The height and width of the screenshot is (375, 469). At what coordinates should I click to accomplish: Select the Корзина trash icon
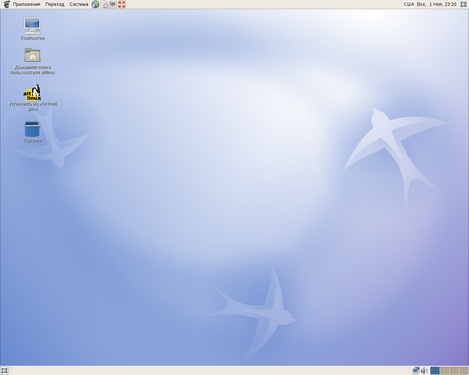(x=32, y=132)
